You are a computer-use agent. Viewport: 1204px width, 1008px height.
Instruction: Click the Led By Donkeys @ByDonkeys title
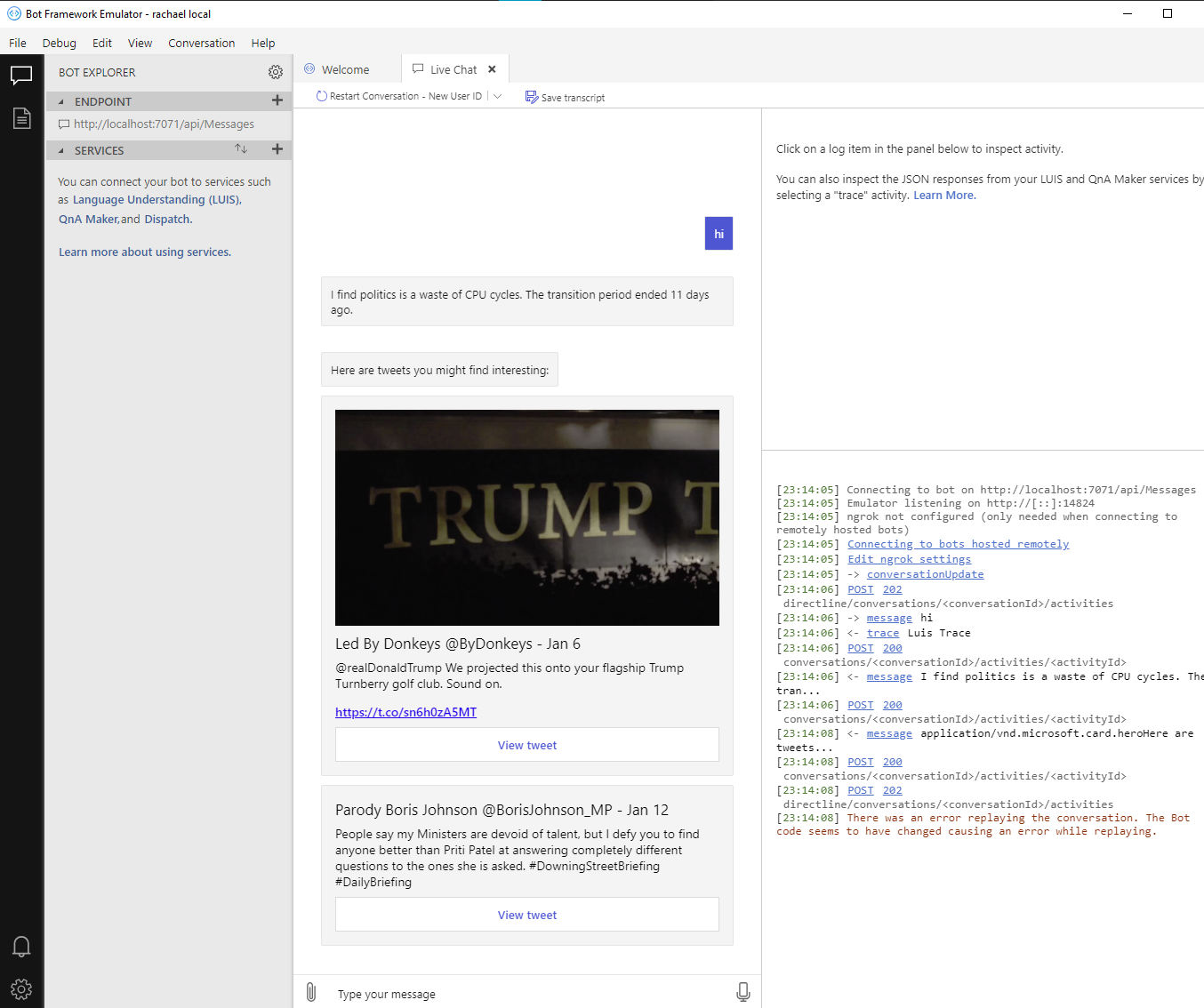(457, 644)
